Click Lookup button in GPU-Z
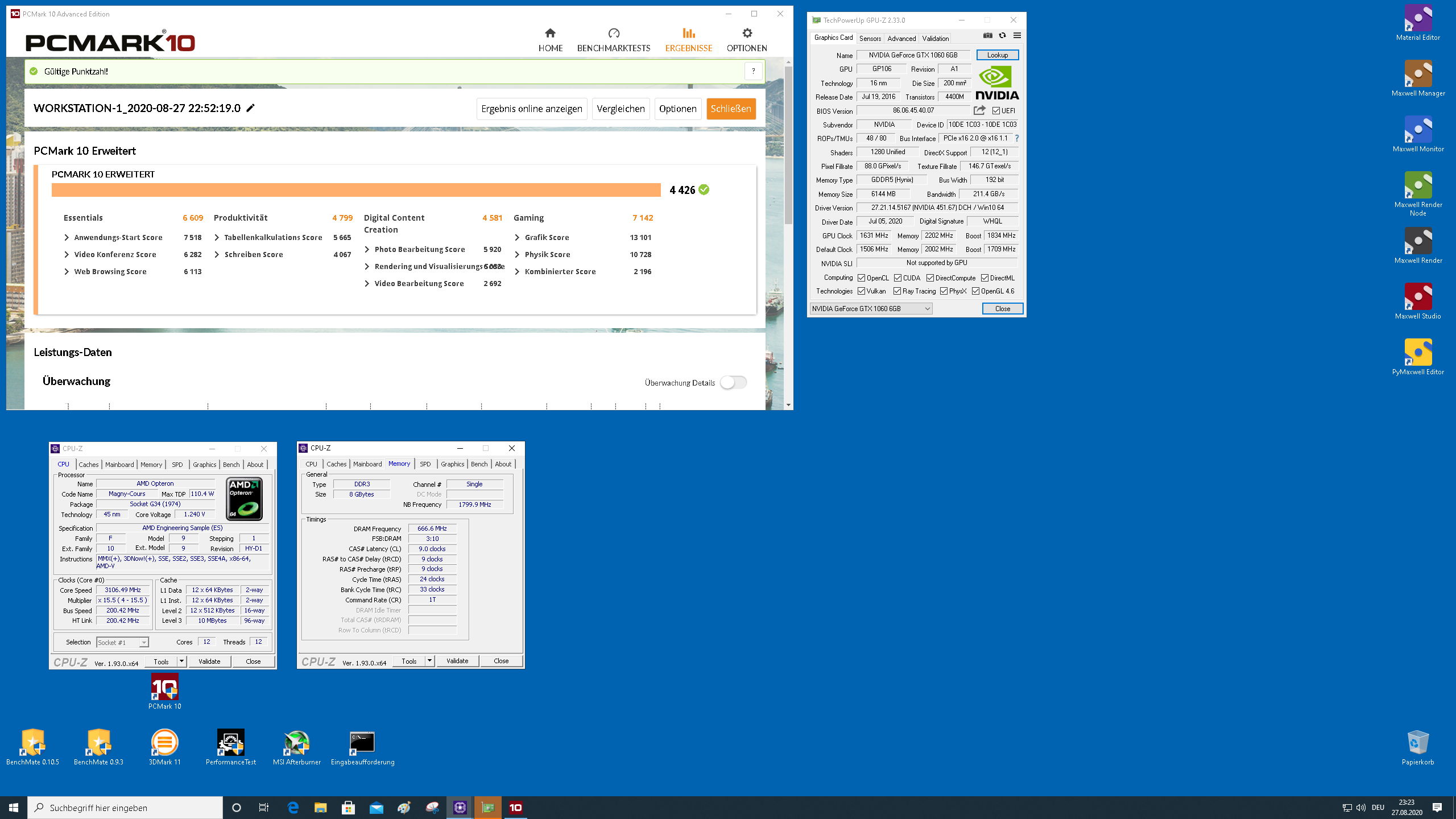 click(x=998, y=55)
